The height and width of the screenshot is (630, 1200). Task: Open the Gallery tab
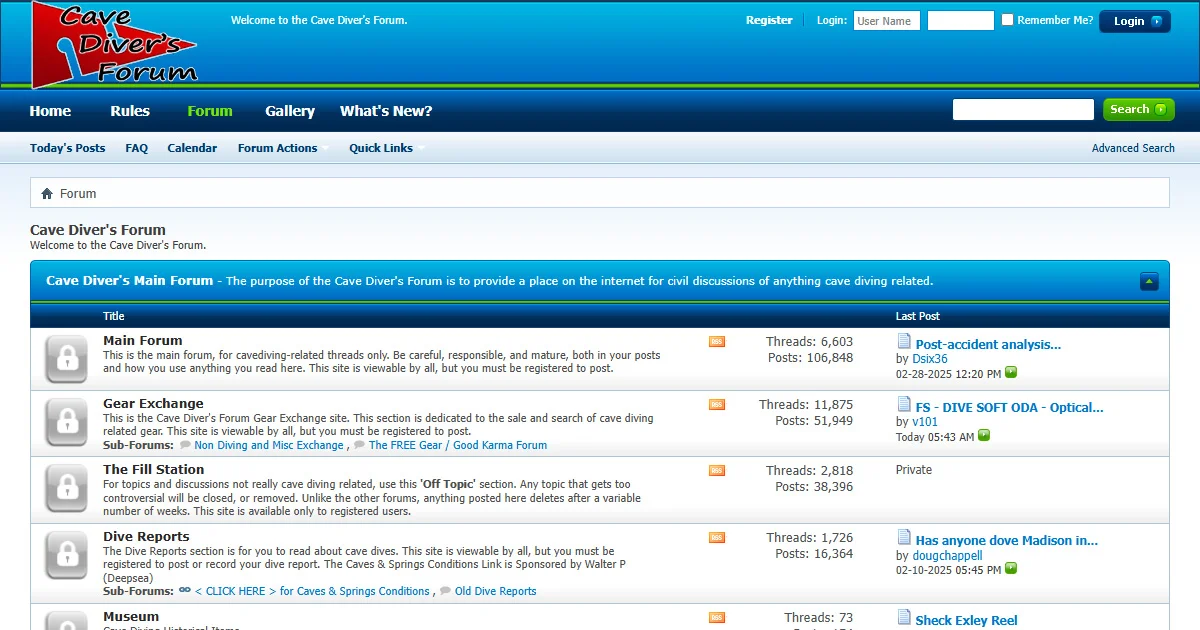290,111
